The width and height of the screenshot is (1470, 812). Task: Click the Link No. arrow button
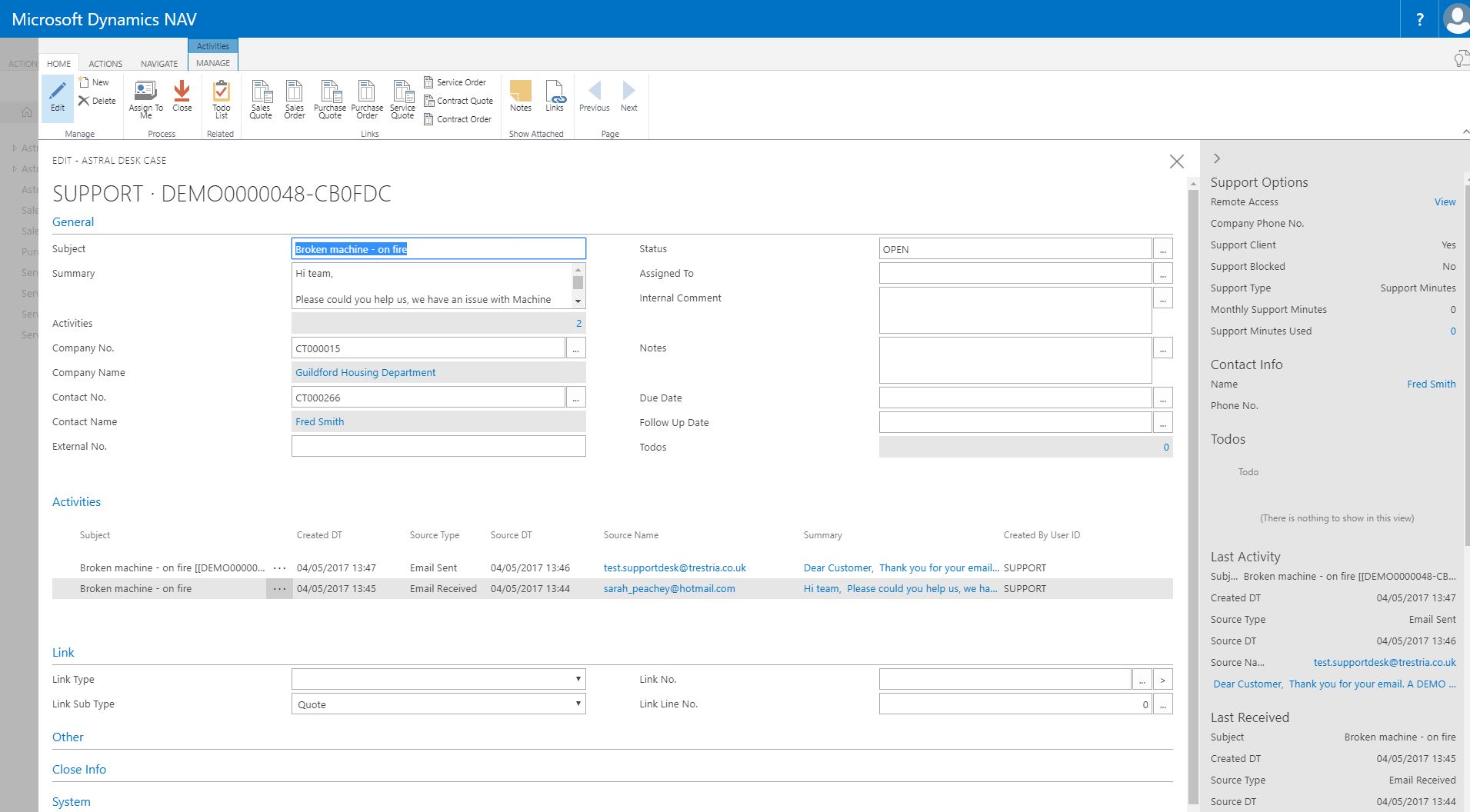[x=1163, y=680]
